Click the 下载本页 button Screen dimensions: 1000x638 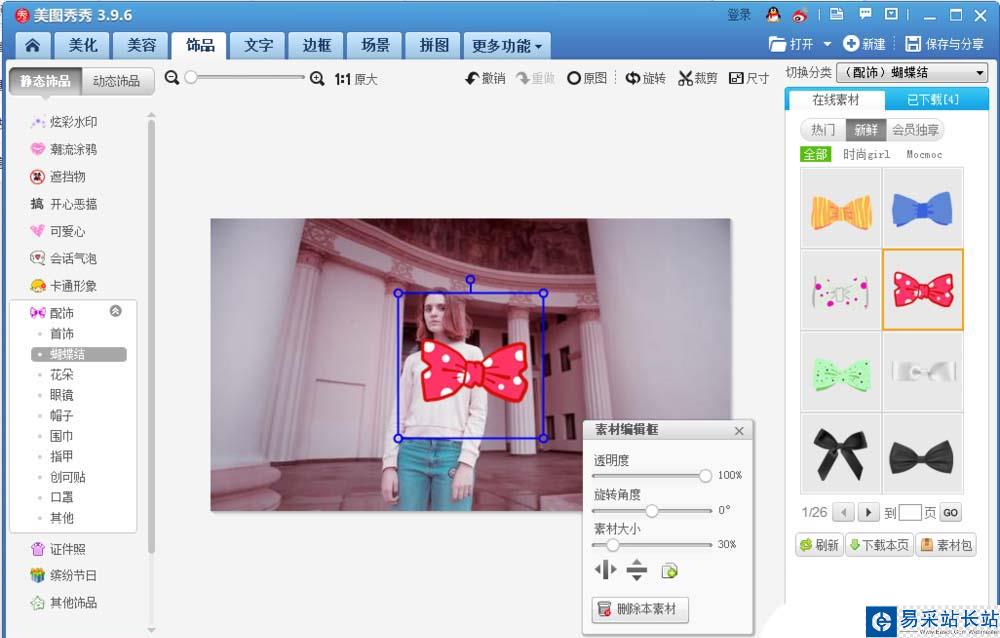[x=879, y=545]
